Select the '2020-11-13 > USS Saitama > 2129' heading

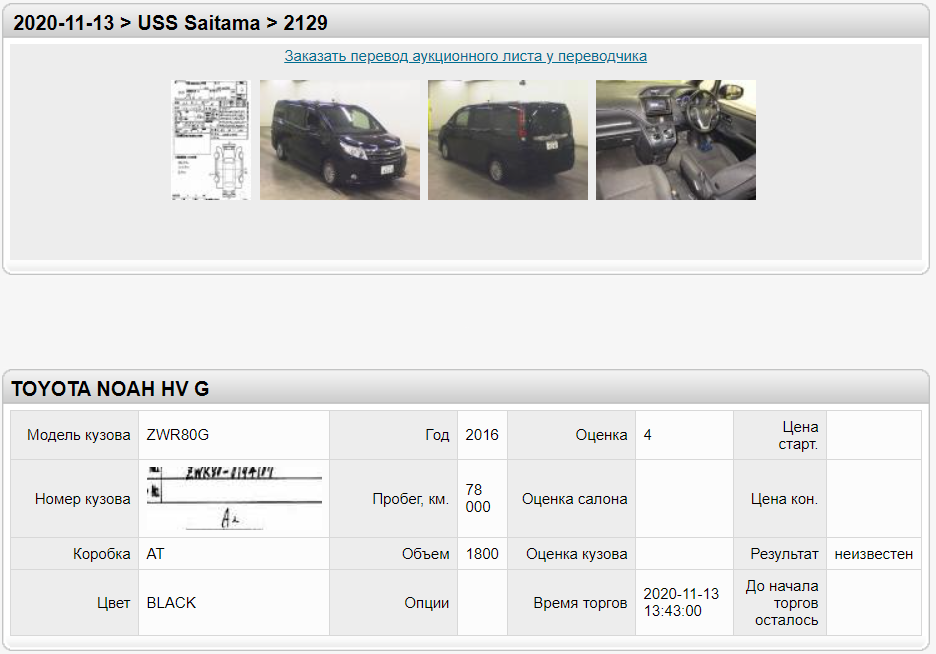pos(170,23)
